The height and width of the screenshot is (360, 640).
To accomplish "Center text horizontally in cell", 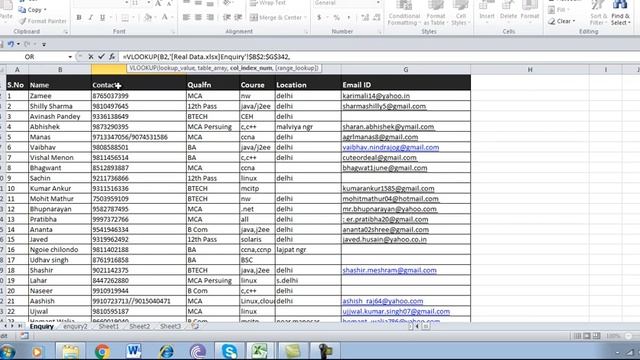I will (x=198, y=18).
